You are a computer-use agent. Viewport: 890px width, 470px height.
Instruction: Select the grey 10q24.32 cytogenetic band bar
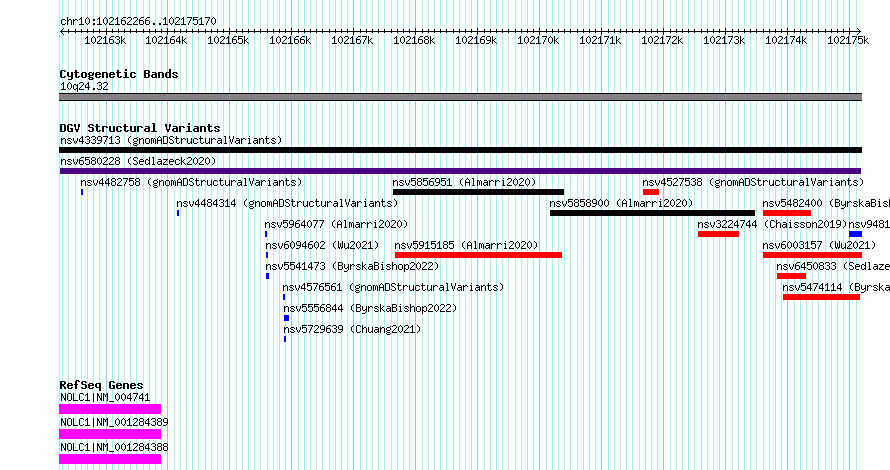click(460, 97)
